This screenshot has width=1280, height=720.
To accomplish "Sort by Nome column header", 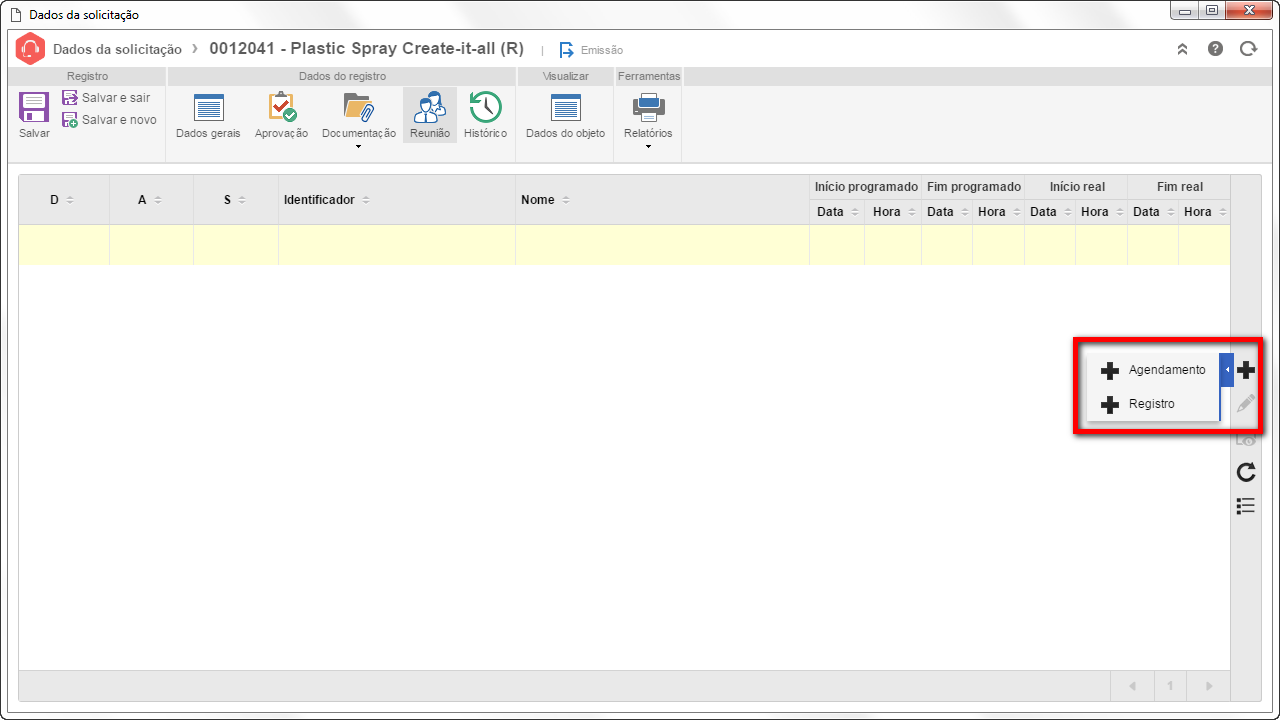I will (x=662, y=200).
